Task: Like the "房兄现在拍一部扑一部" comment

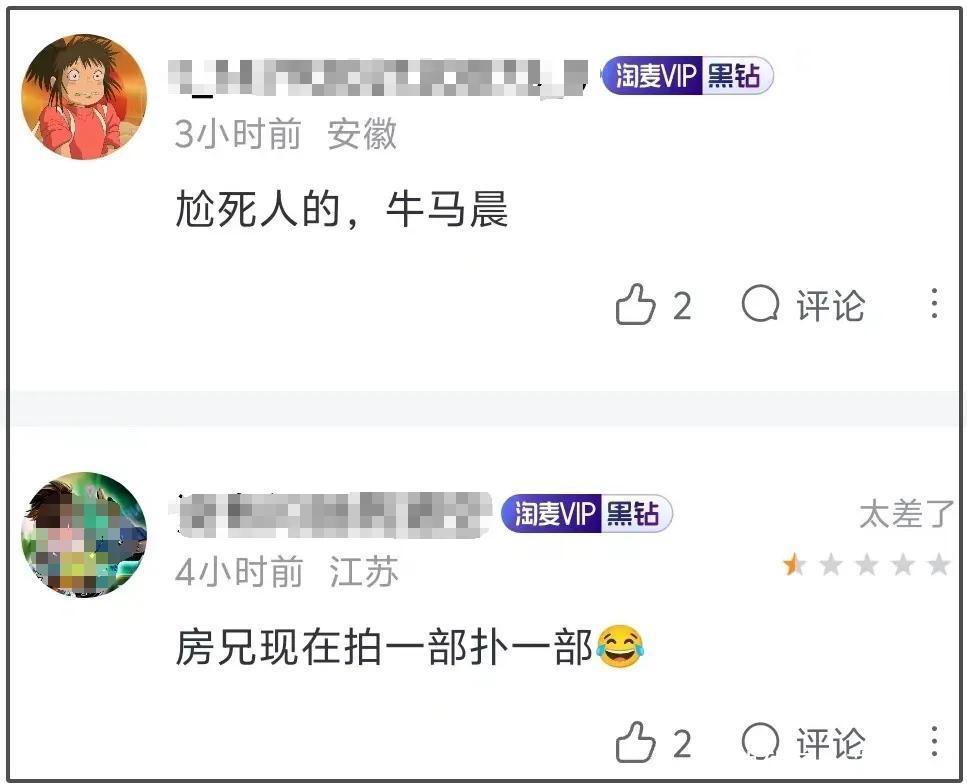Action: pos(635,741)
